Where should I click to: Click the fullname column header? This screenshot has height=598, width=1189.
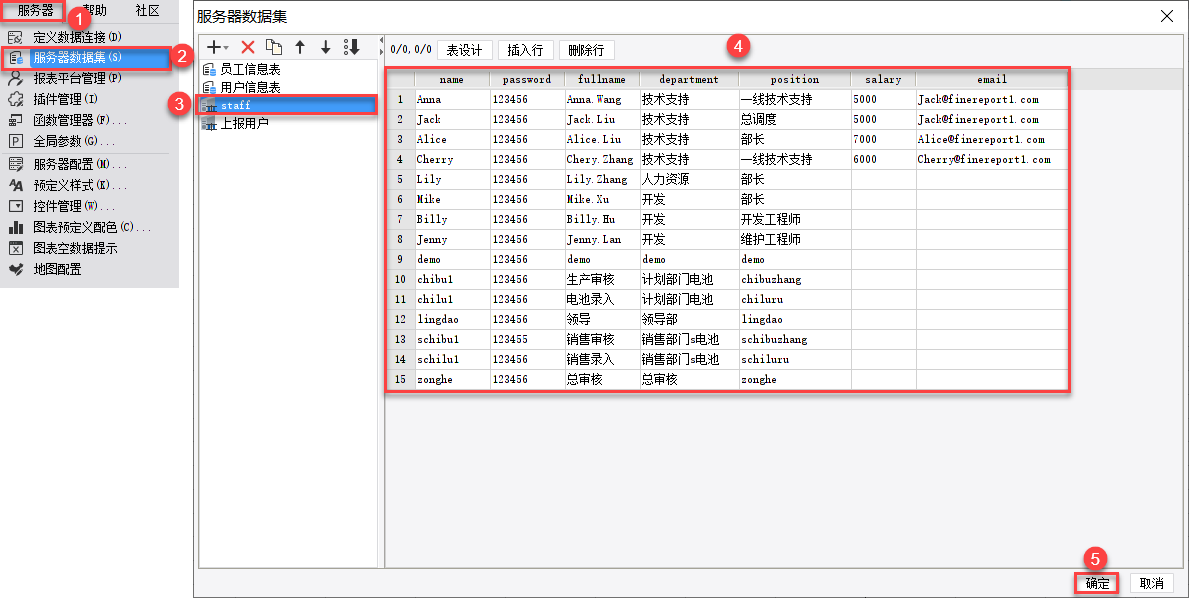pyautogui.click(x=602, y=80)
